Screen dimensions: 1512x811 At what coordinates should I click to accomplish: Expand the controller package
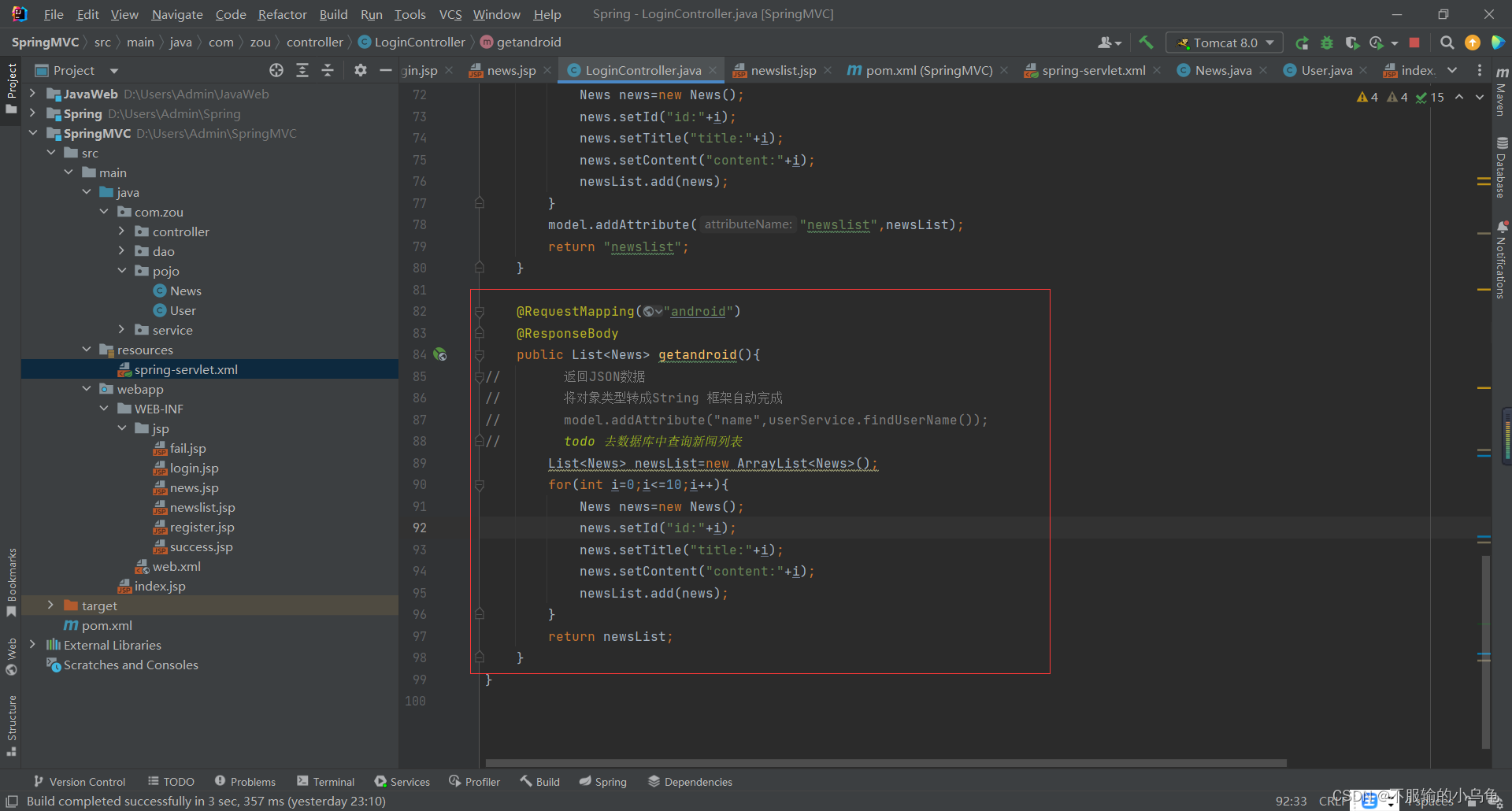click(121, 231)
